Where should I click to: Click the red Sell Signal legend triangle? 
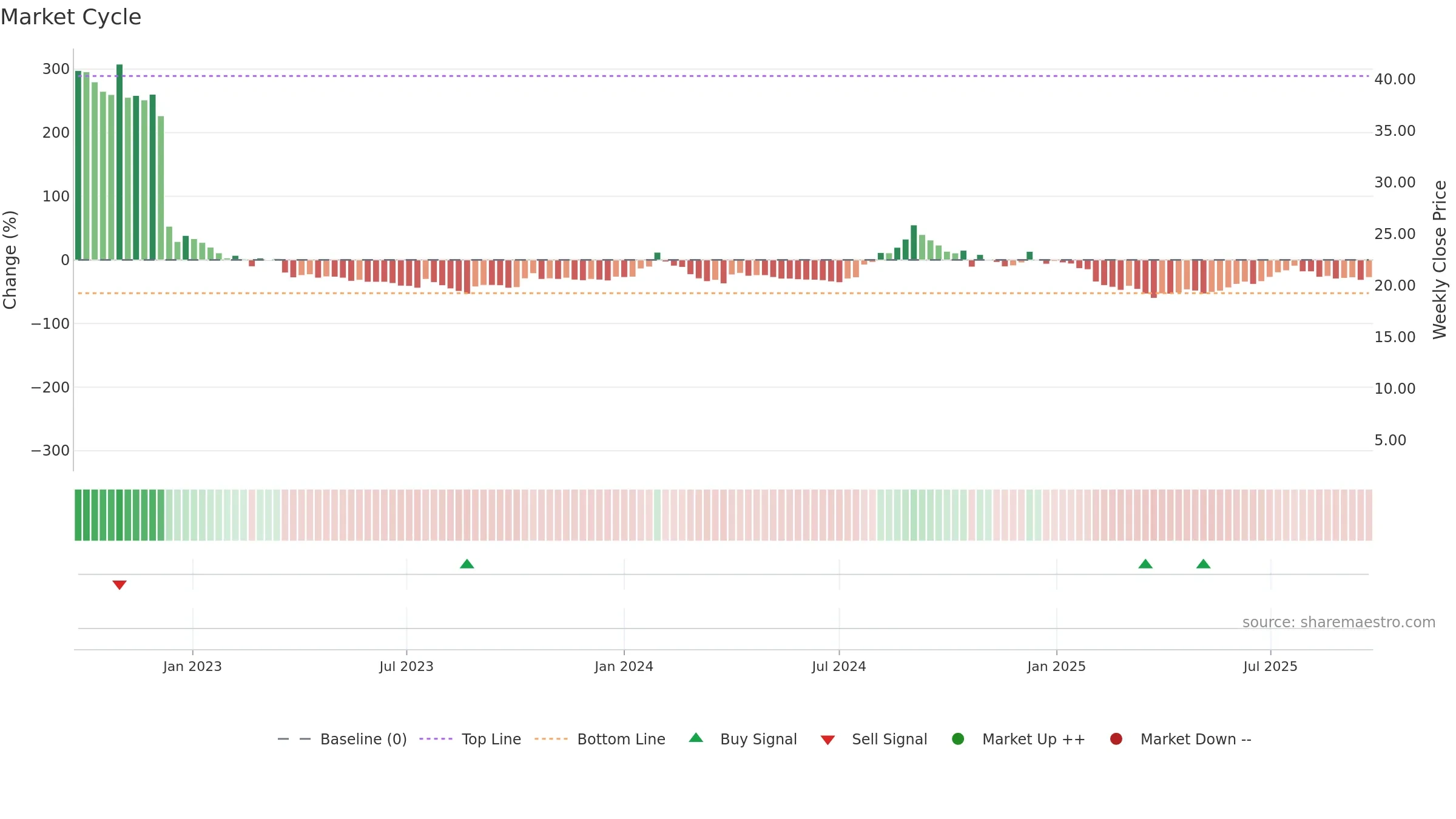827,740
